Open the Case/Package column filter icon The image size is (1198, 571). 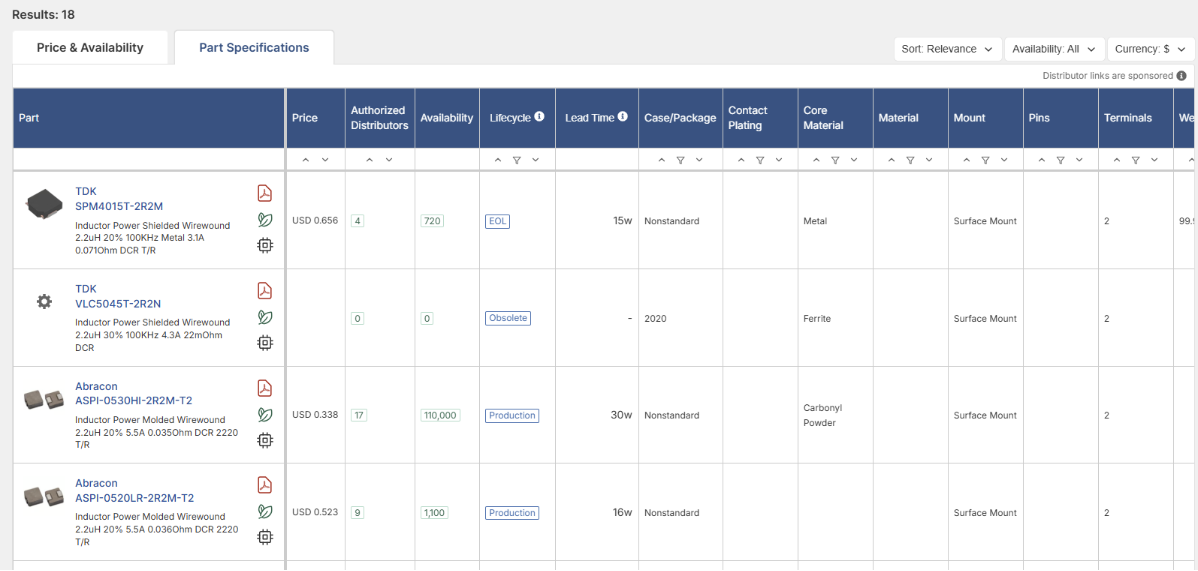click(680, 160)
